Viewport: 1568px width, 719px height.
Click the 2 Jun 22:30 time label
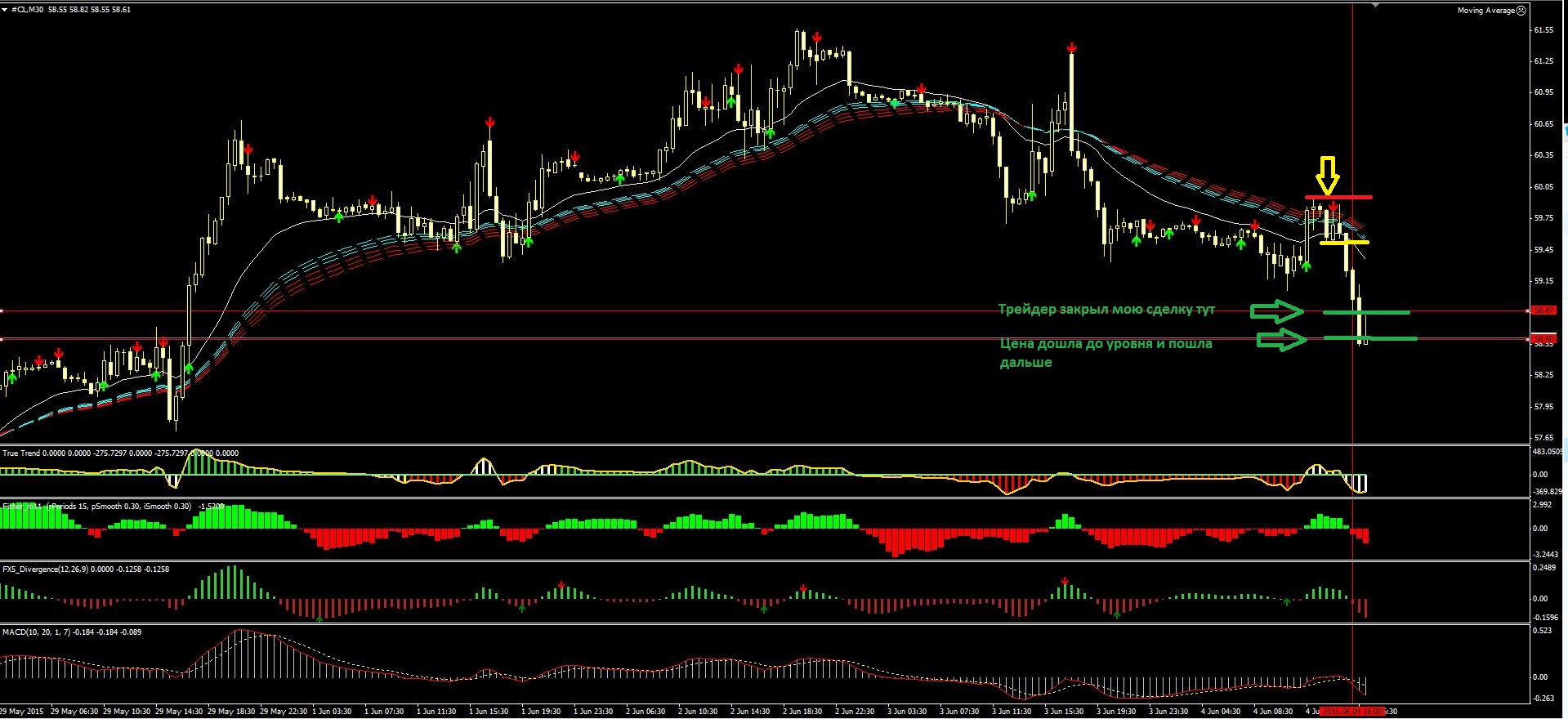(854, 712)
